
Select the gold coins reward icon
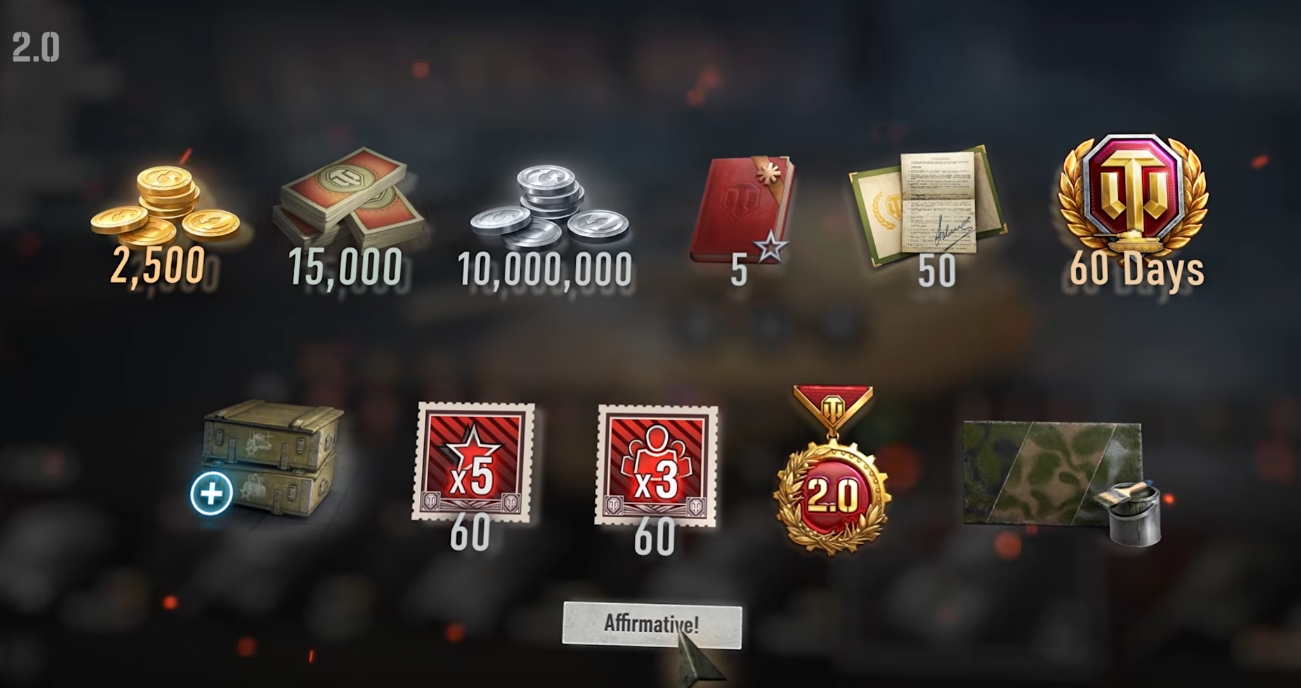point(165,205)
